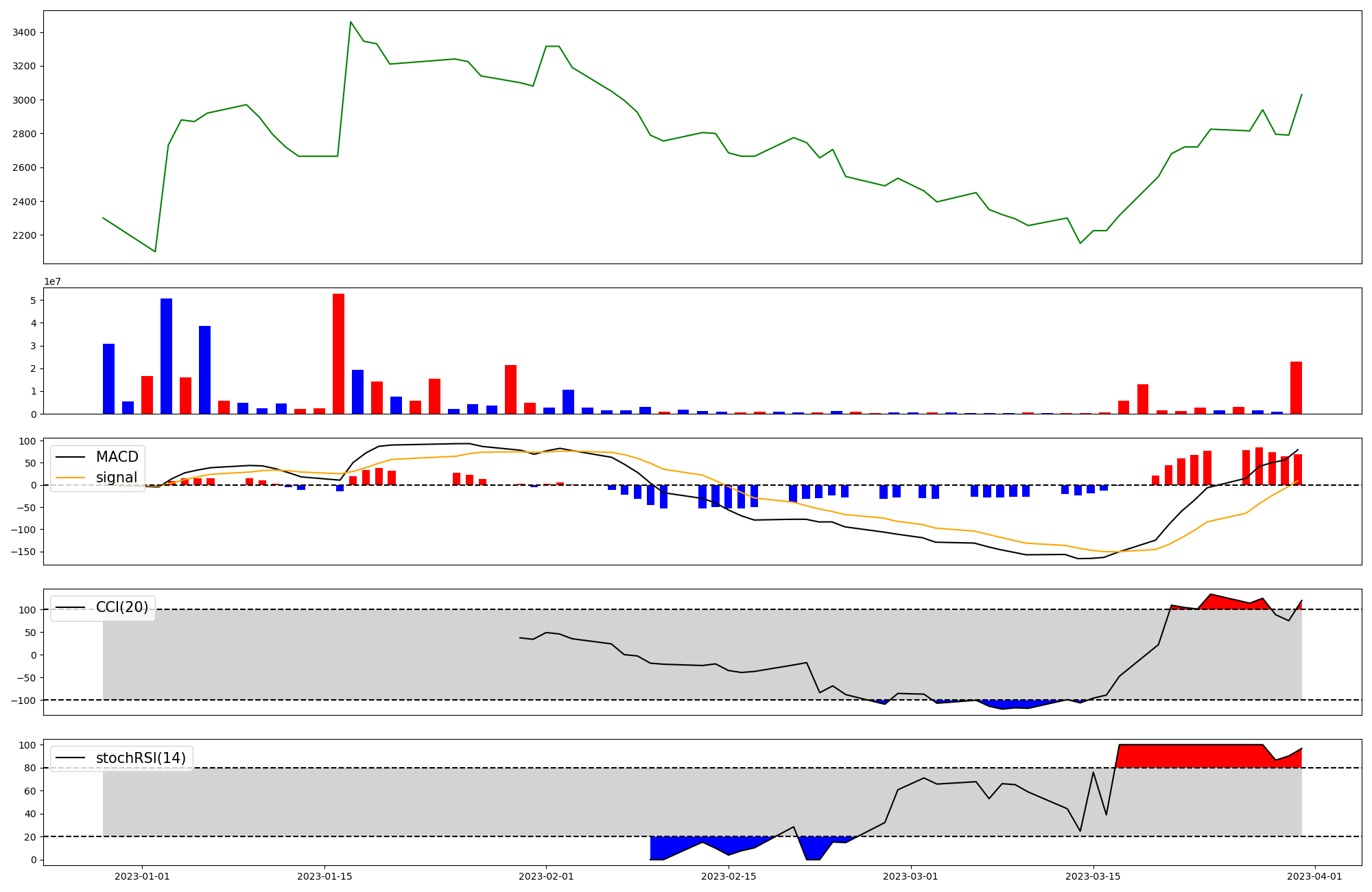Click the signal legend label
This screenshot has height=892, width=1372.
point(117,478)
